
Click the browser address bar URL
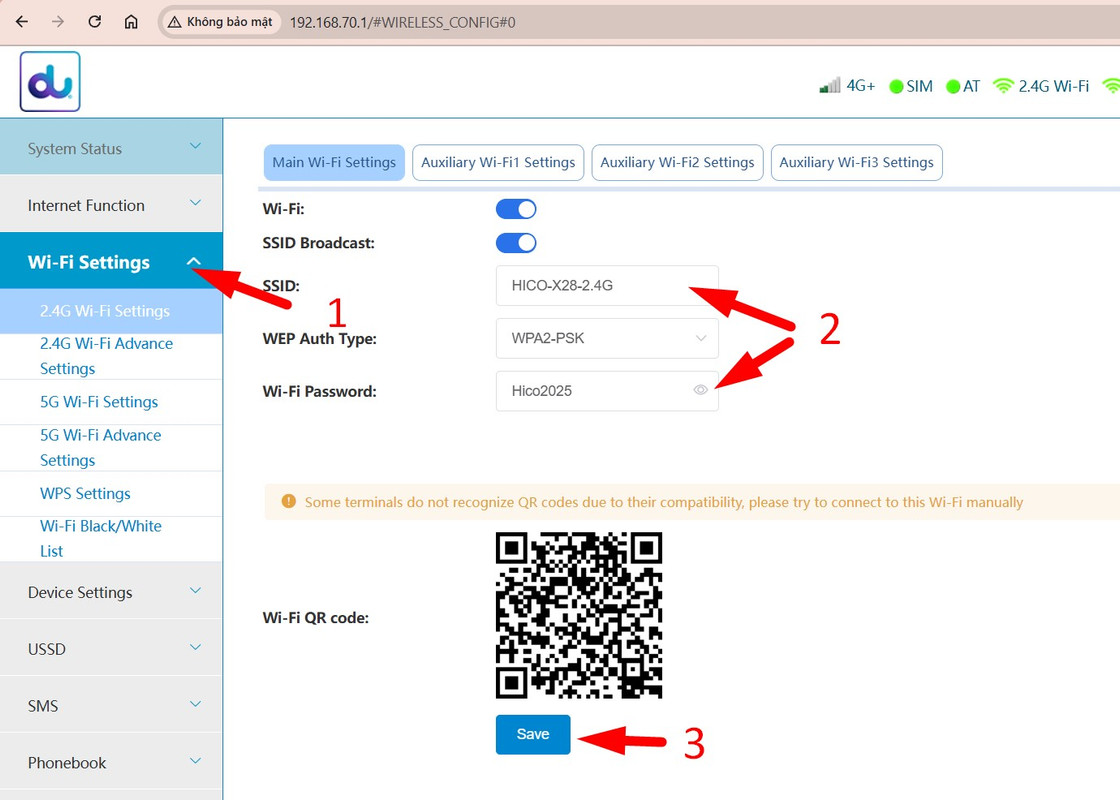coord(402,22)
